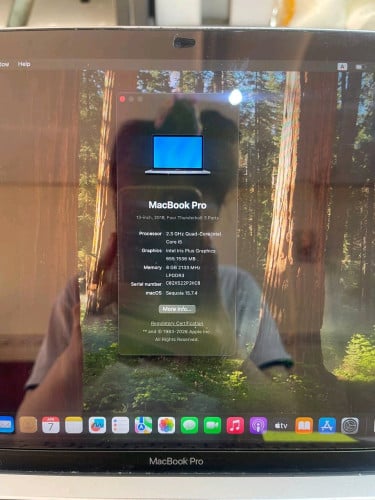Open the input source "A" menu bar icon
The width and height of the screenshot is (375, 500).
pyautogui.click(x=342, y=67)
